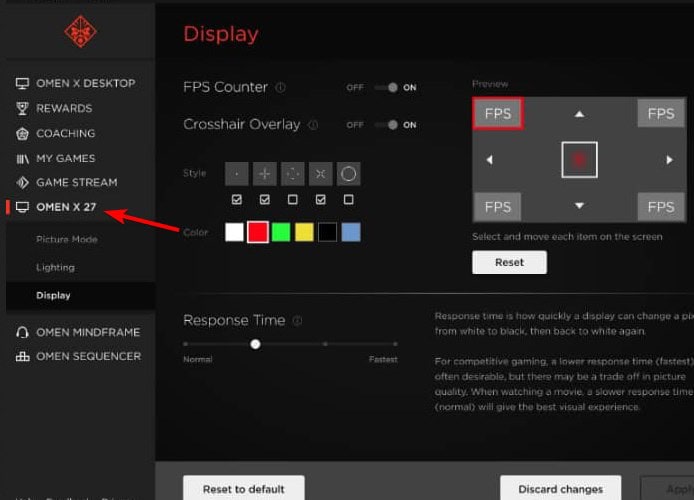
Task: Uncheck the plus style checkbox
Action: (265, 200)
